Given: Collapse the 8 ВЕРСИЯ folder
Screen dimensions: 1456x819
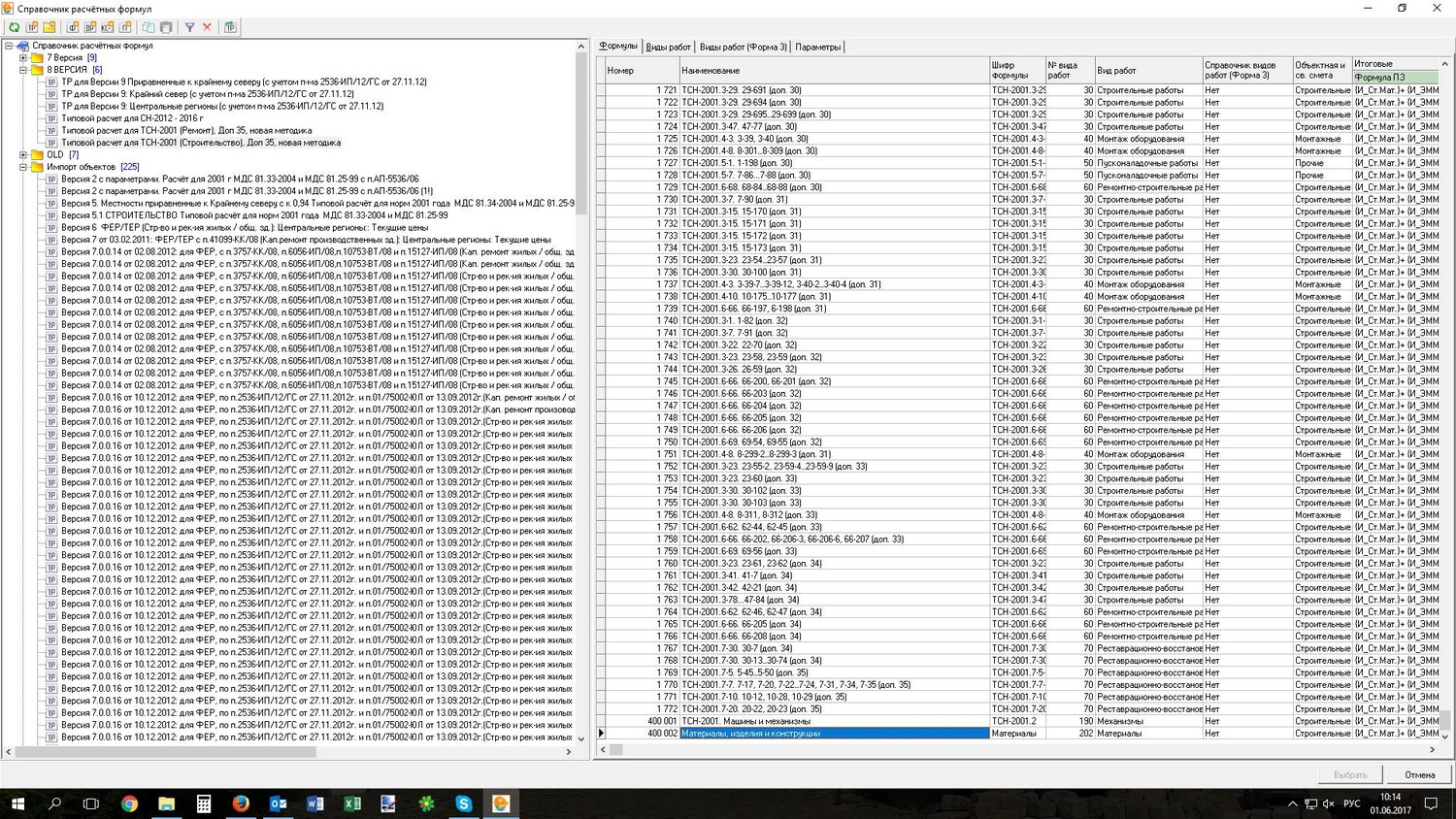Looking at the screenshot, I should pyautogui.click(x=23, y=70).
